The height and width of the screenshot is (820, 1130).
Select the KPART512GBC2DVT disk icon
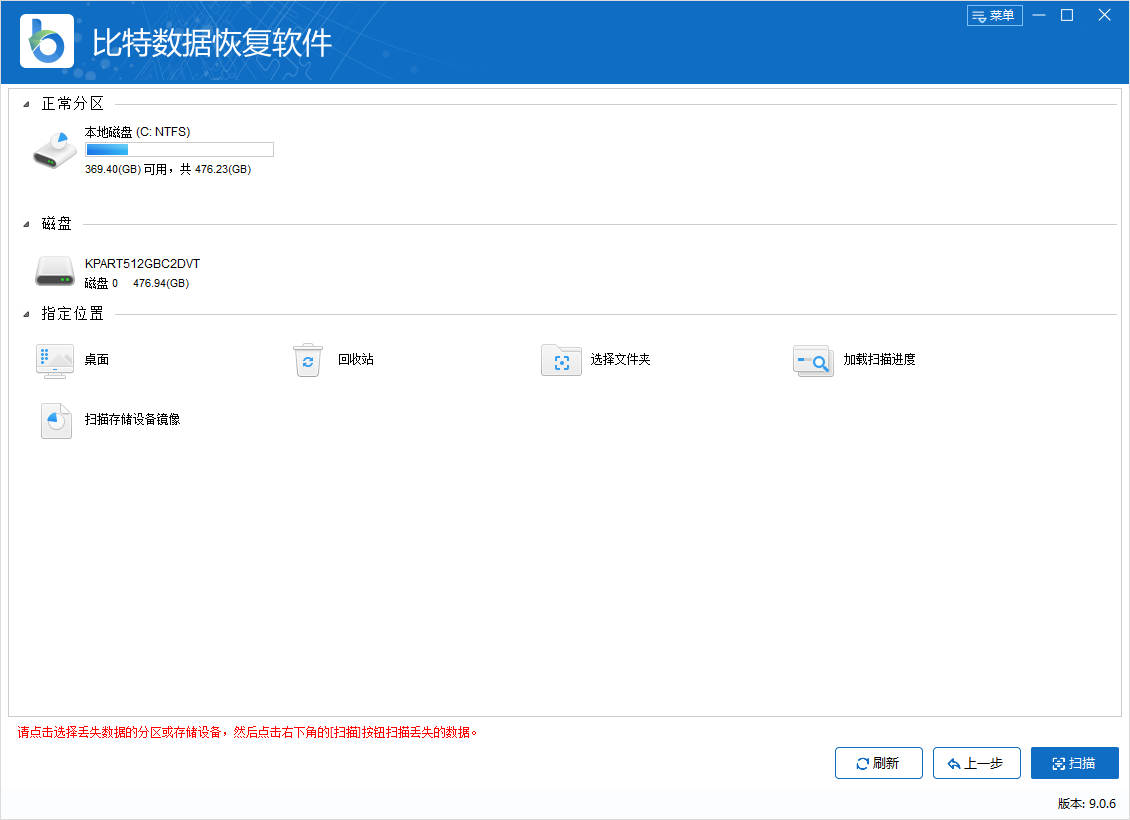coord(54,271)
